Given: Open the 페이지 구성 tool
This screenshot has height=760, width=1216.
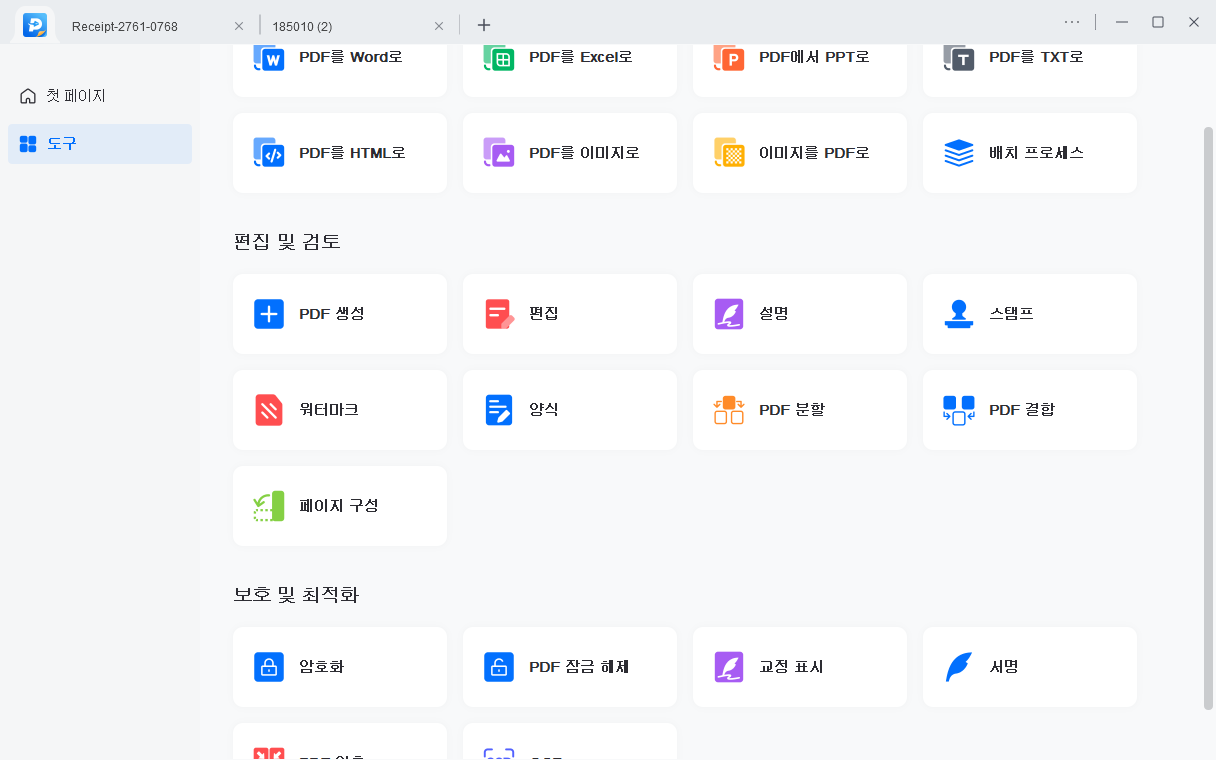Looking at the screenshot, I should click(x=340, y=505).
